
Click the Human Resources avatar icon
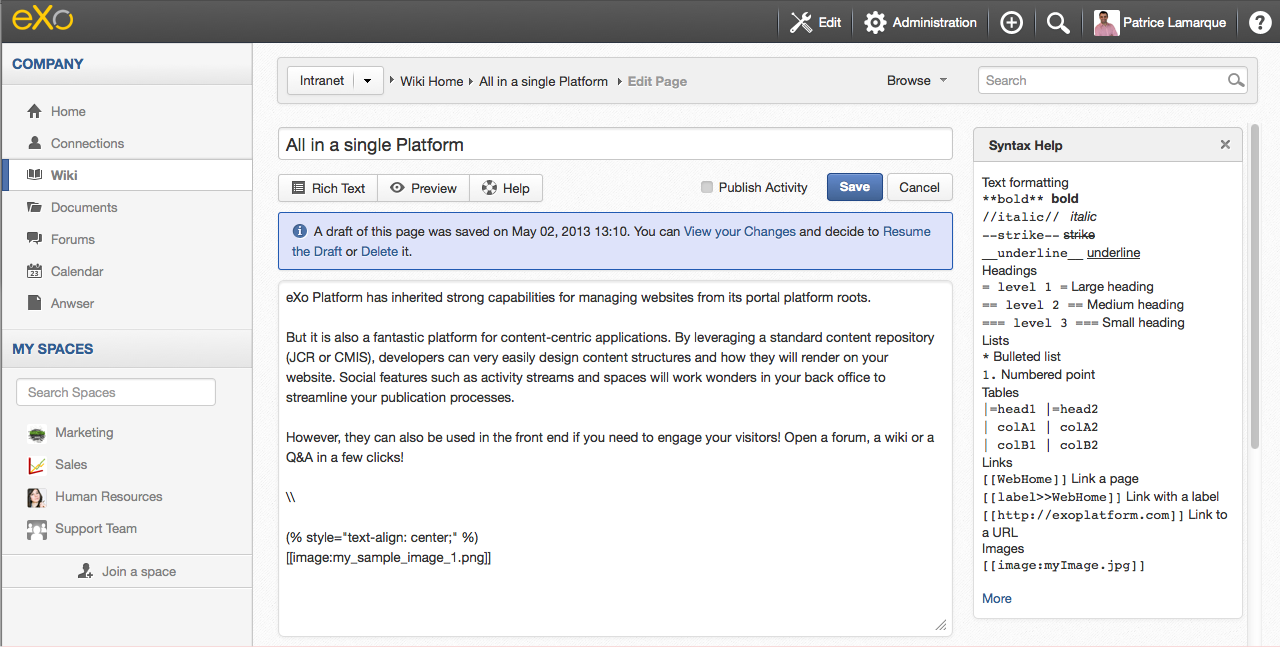coord(37,497)
